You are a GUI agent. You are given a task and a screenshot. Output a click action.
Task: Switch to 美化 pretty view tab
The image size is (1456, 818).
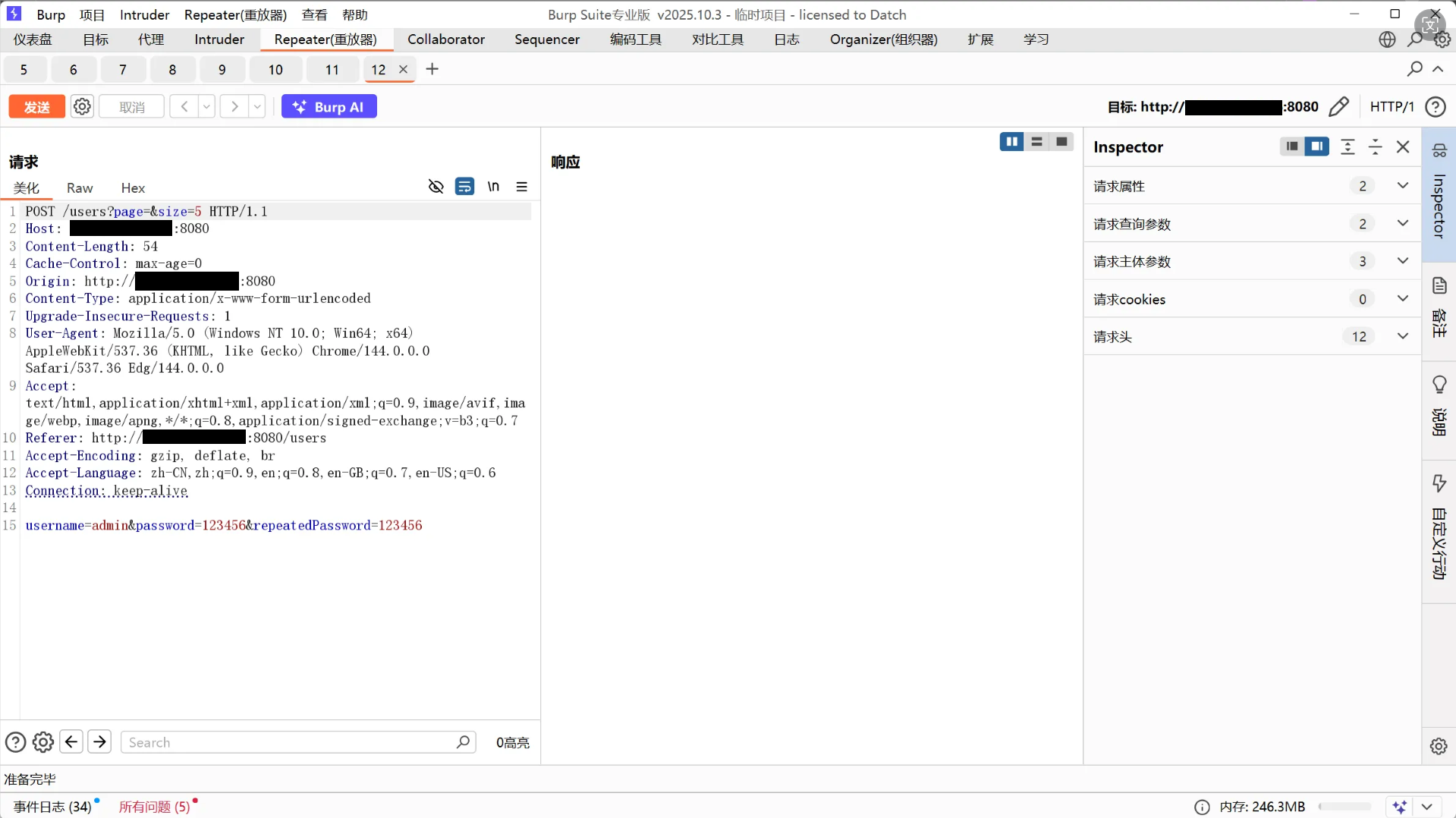(27, 187)
